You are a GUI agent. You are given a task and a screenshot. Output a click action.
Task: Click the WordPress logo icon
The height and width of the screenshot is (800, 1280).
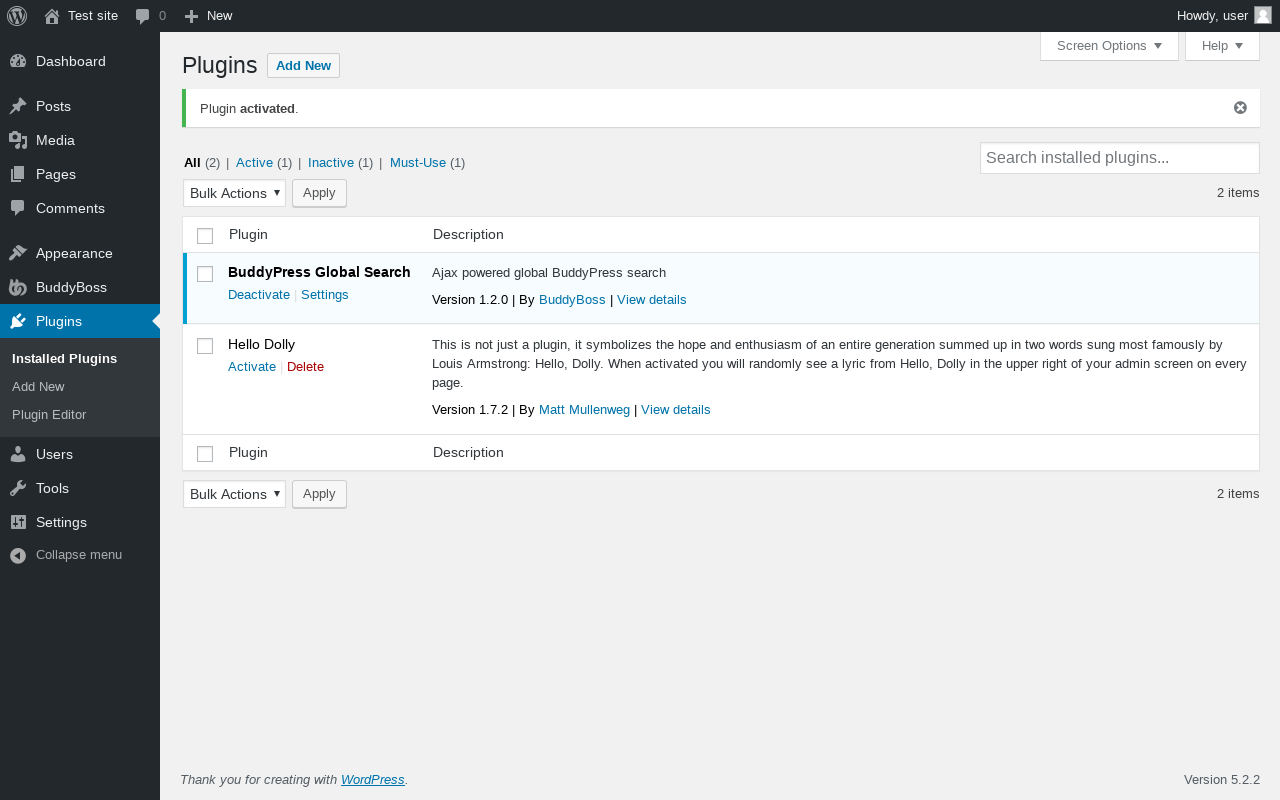17,16
